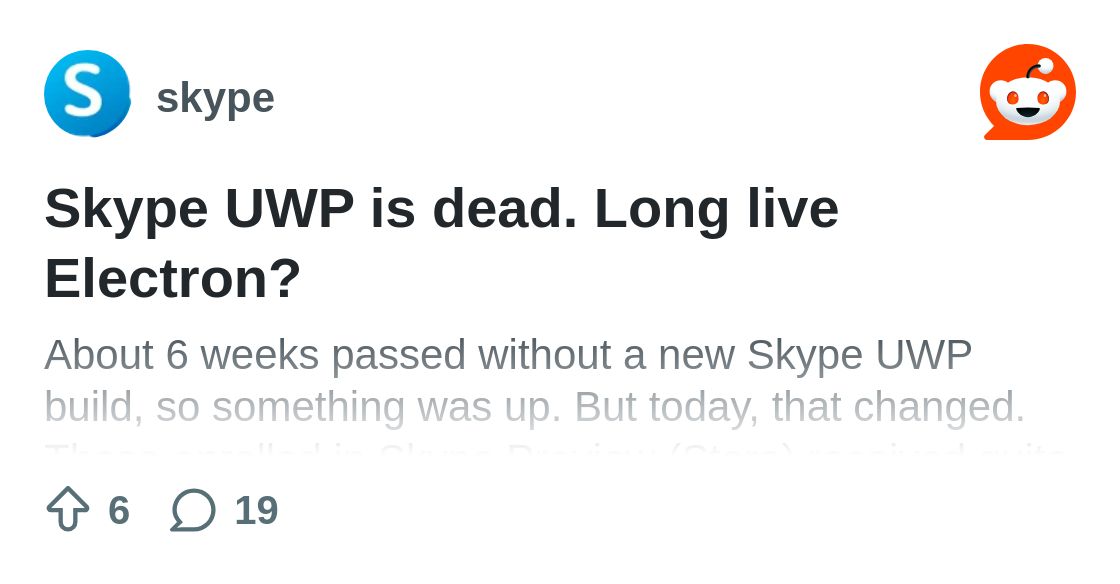Click the antenna on the Reddit mascot

pos(1039,69)
